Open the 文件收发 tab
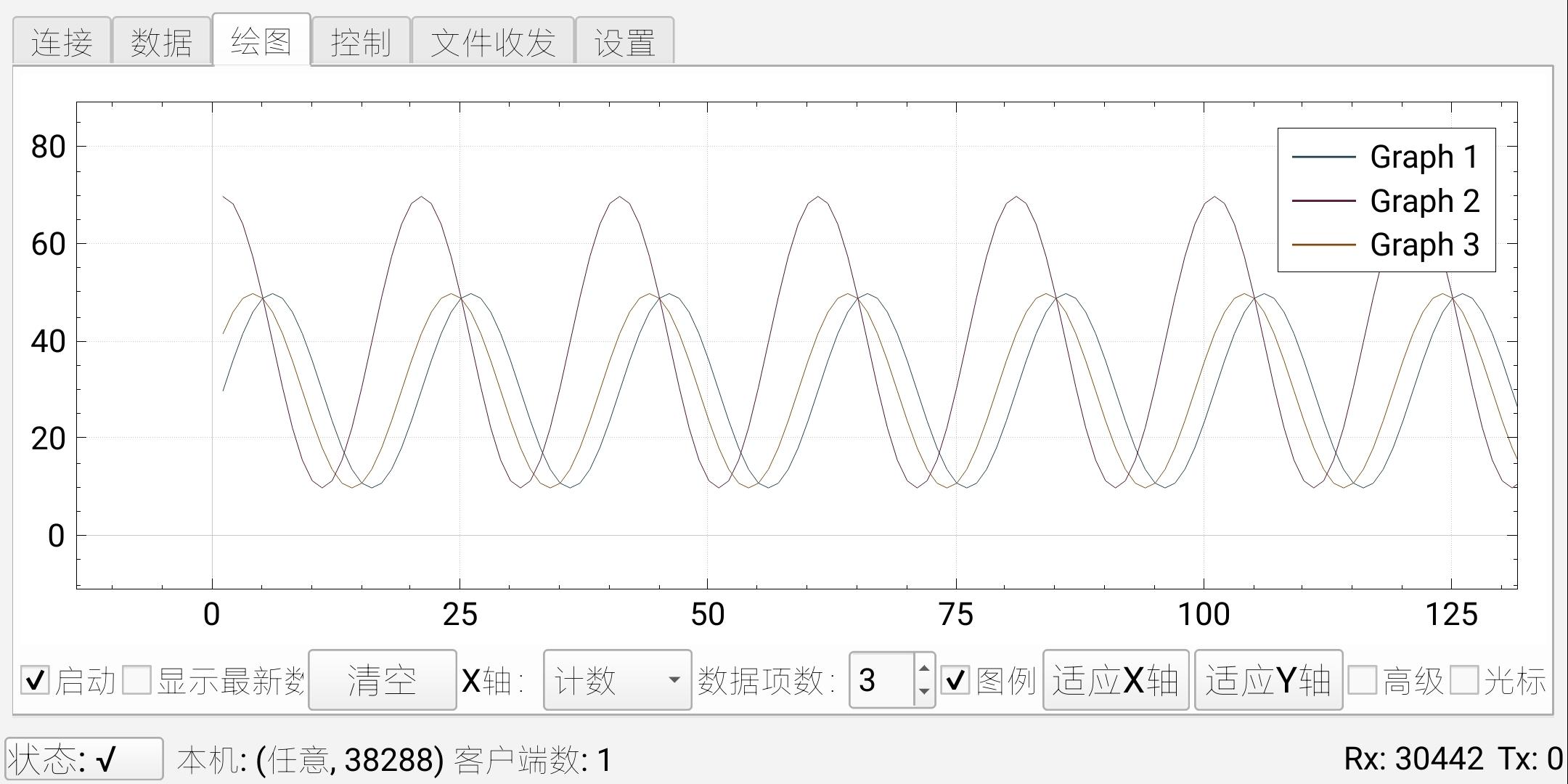 click(493, 41)
